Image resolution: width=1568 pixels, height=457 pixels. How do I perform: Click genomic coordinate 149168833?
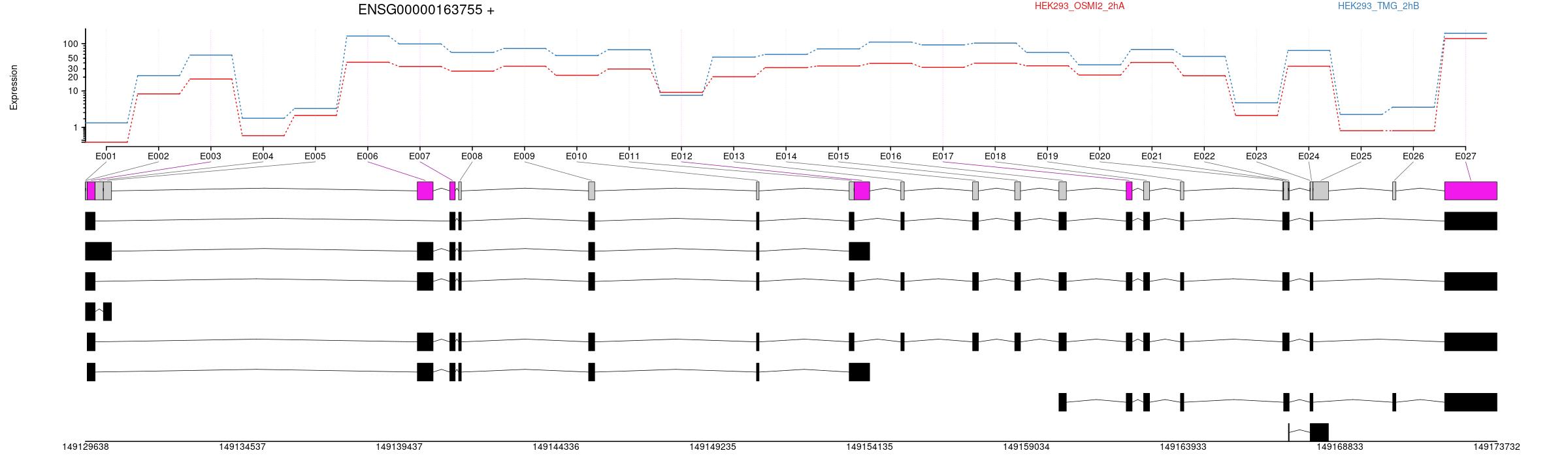pyautogui.click(x=1340, y=447)
